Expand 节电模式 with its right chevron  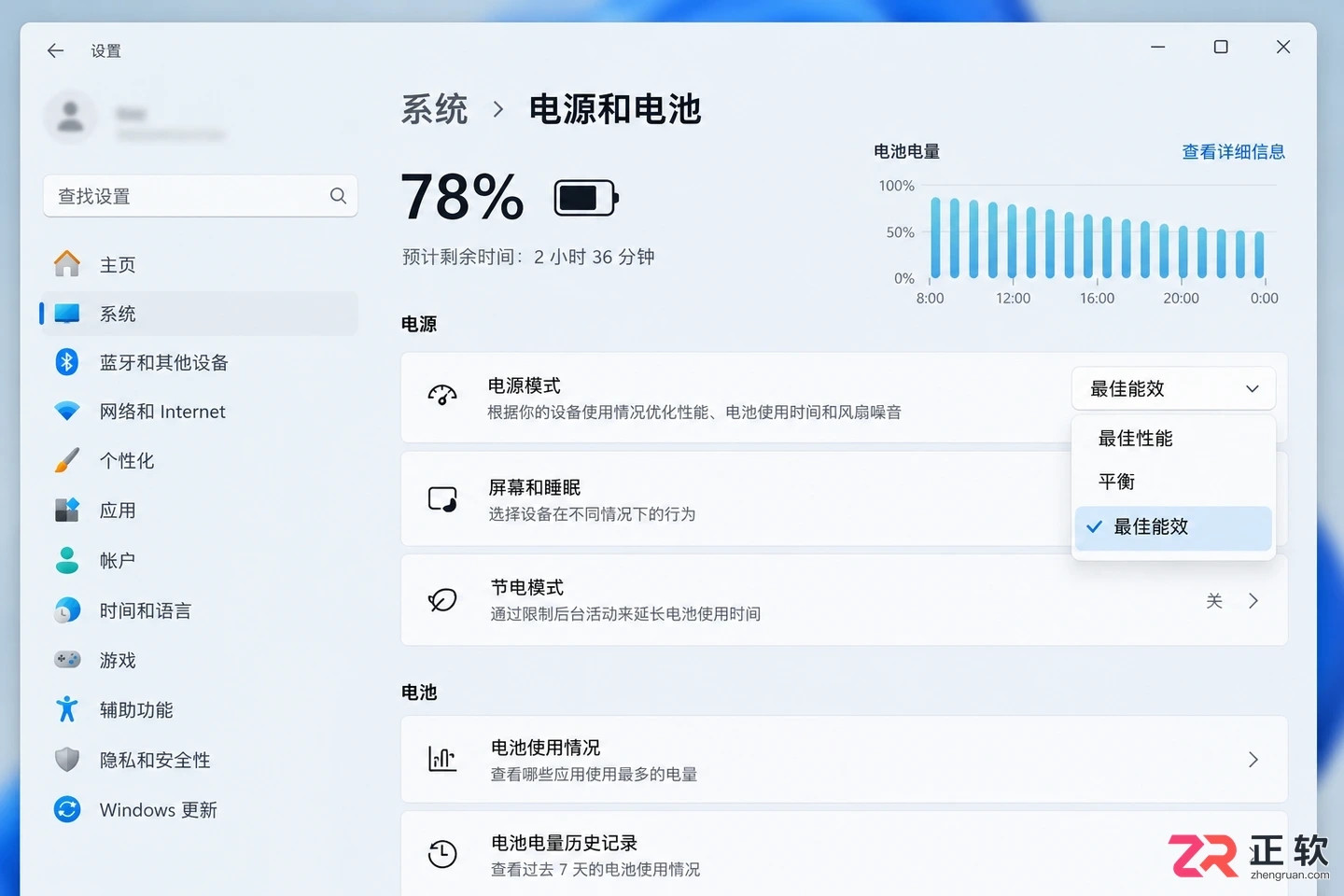(x=1253, y=601)
